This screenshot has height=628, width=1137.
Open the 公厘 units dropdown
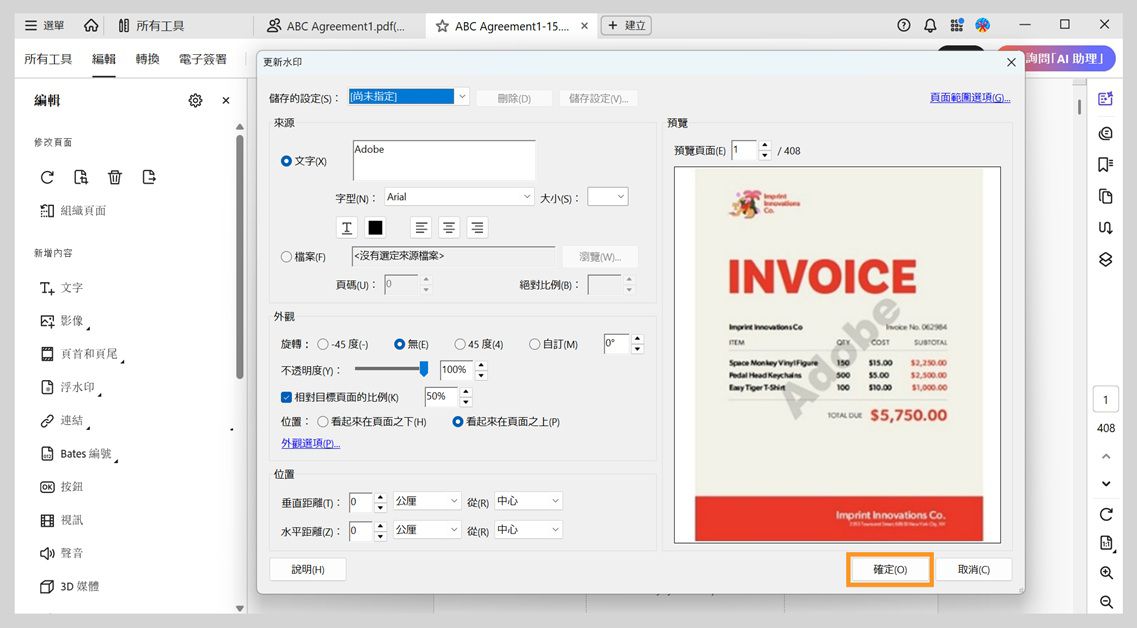427,500
